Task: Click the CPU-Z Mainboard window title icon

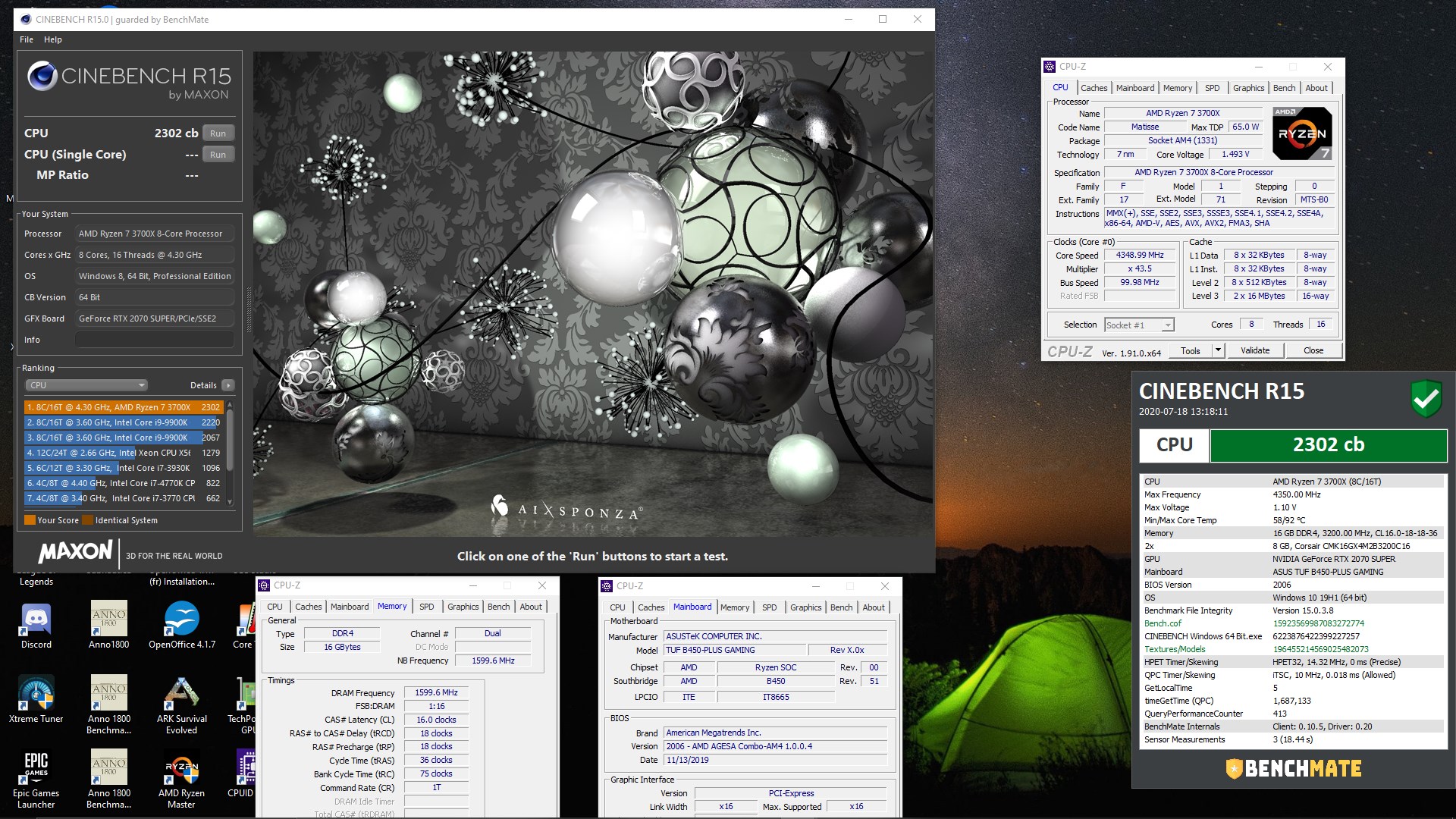Action: [x=607, y=586]
